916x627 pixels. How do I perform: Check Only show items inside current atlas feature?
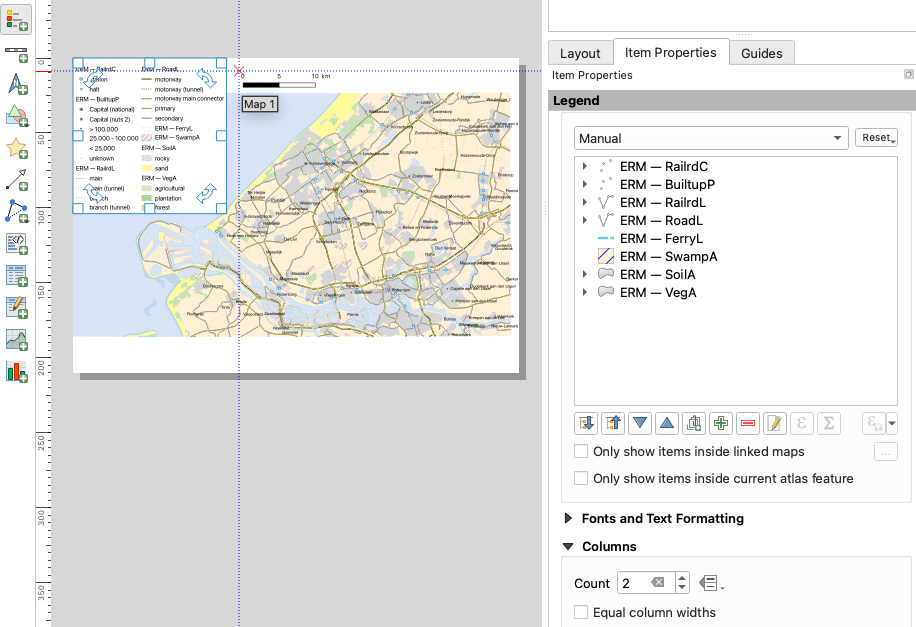581,479
